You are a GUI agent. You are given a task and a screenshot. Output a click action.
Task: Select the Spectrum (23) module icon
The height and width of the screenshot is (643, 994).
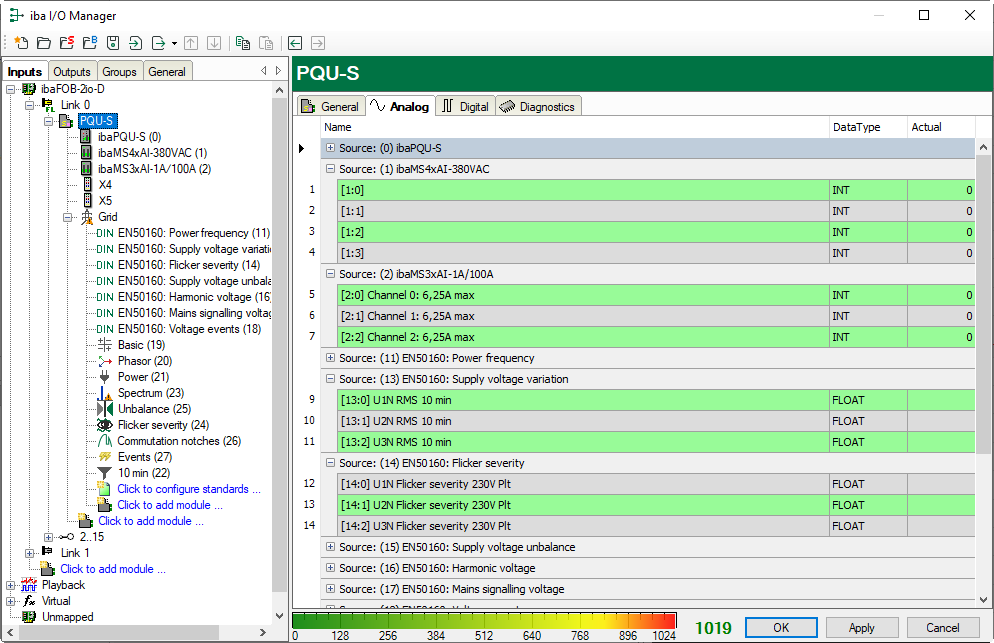click(x=105, y=393)
